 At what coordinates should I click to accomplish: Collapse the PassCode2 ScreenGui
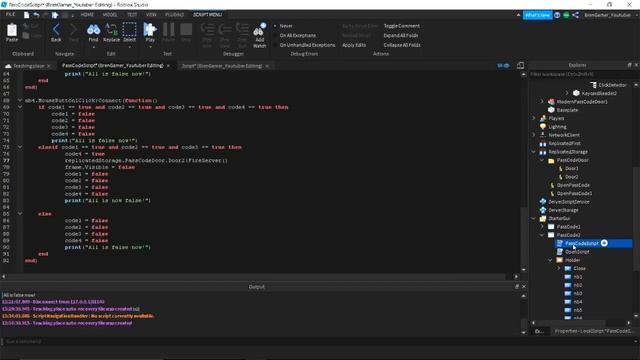coord(542,235)
